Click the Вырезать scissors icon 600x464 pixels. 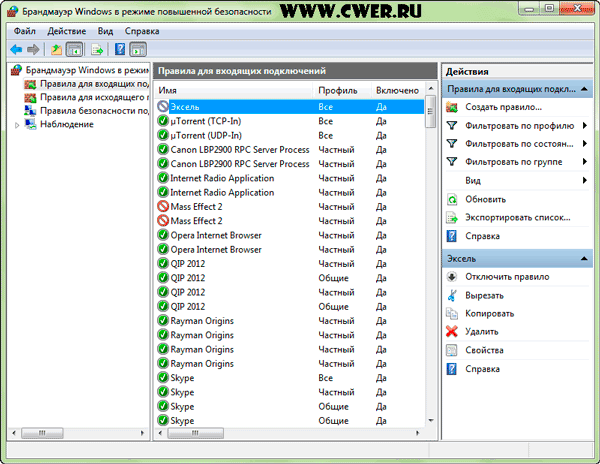pos(452,295)
